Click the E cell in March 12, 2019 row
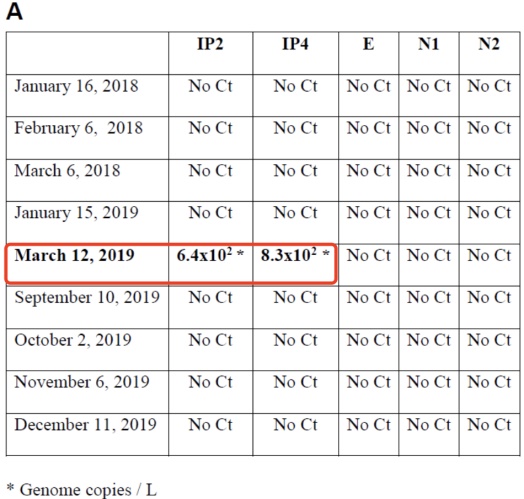The width and height of the screenshot is (524, 499). point(368,255)
